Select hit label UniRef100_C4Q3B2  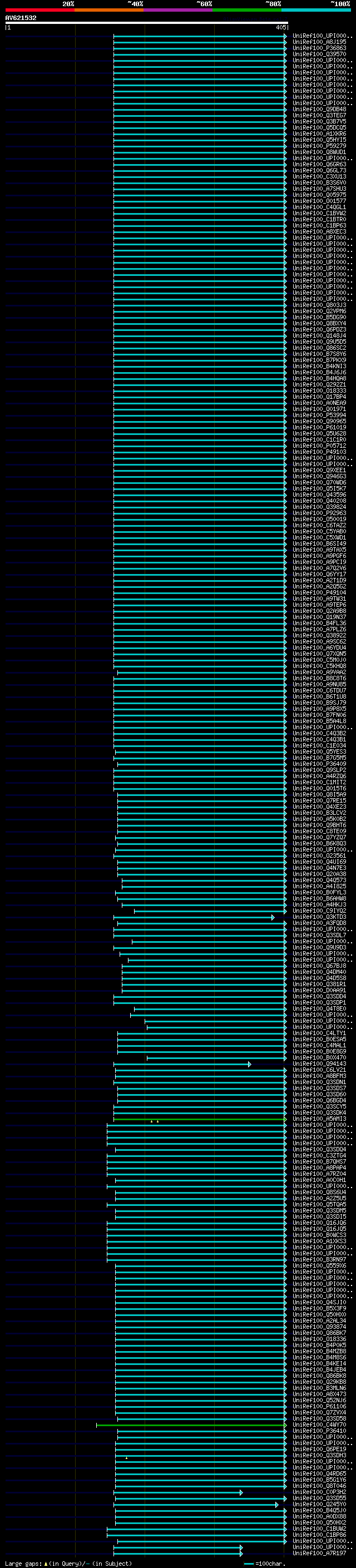tap(319, 734)
